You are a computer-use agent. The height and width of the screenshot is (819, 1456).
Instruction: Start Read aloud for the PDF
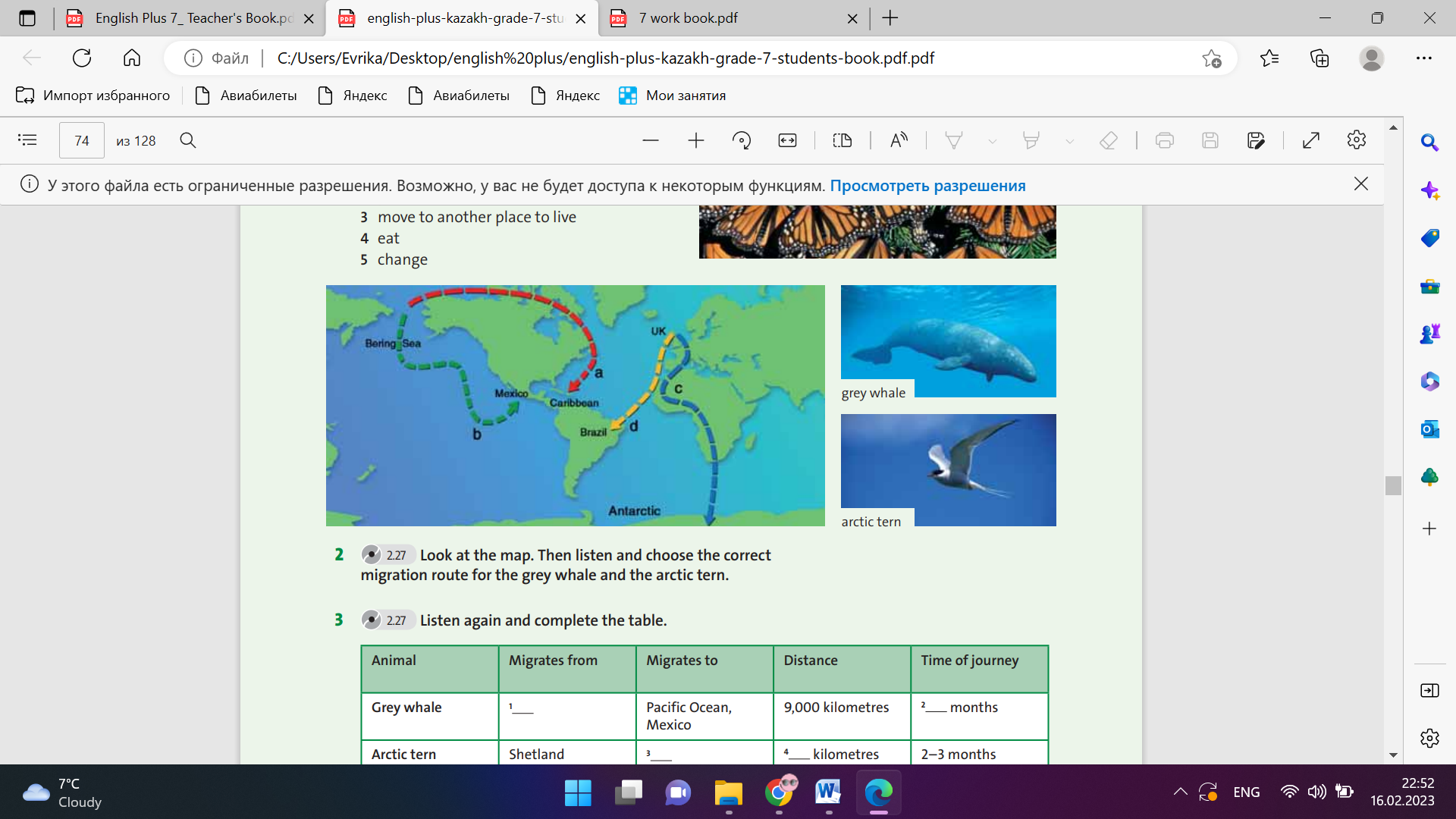point(899,140)
